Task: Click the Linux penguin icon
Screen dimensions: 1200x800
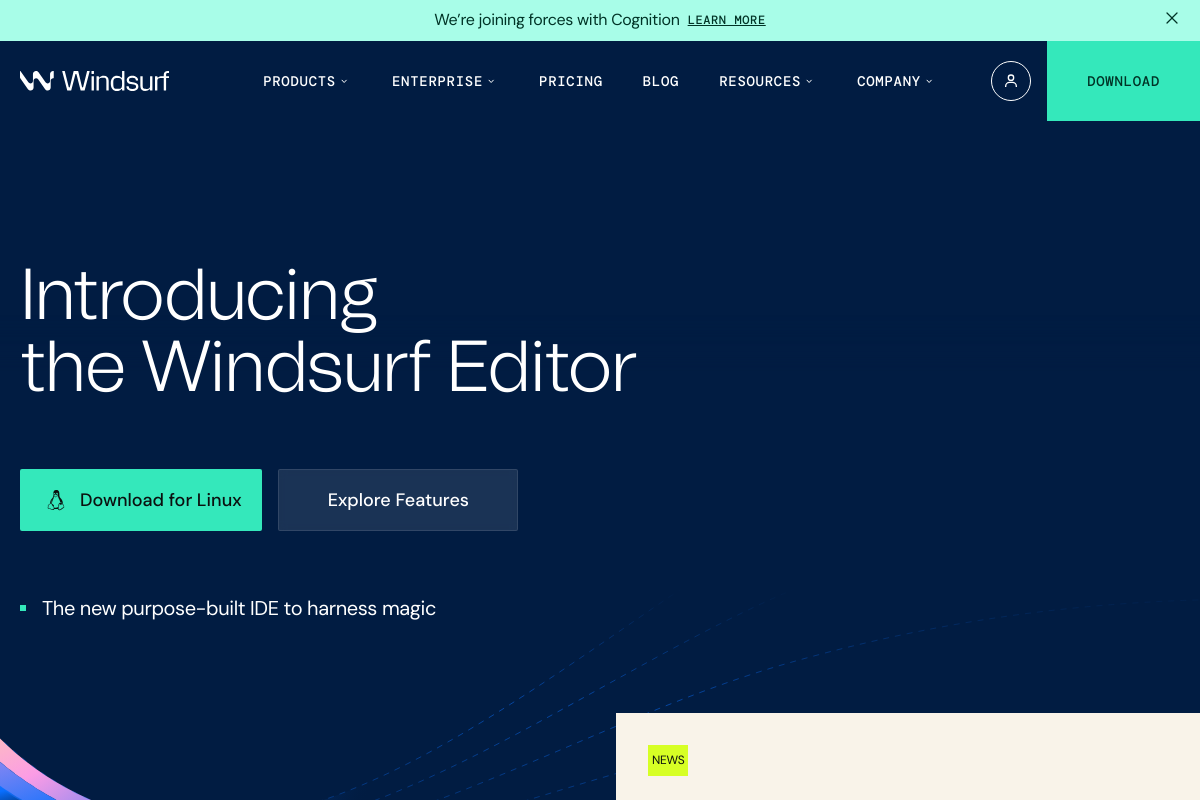Action: pyautogui.click(x=56, y=500)
